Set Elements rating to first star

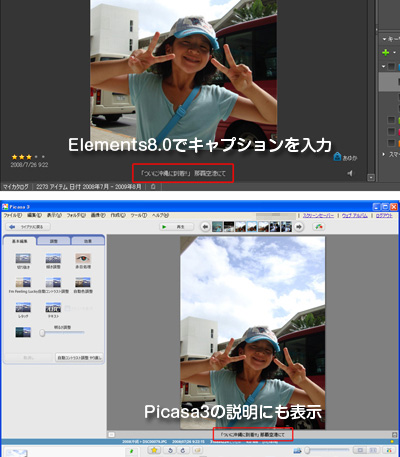(15, 157)
